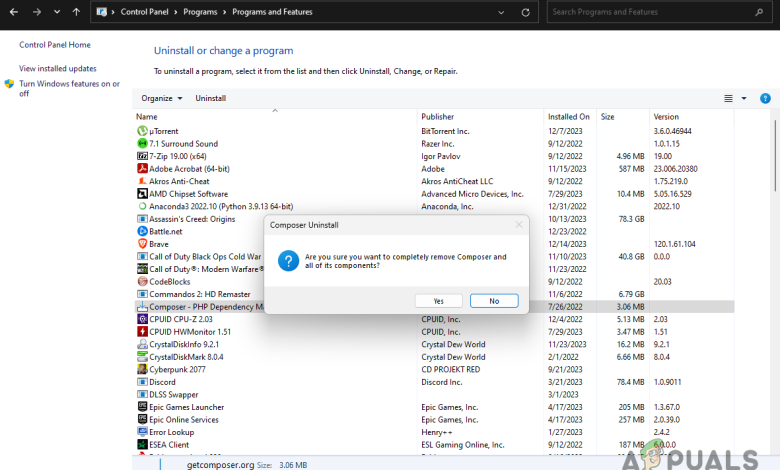Expand the view options dropdown arrow
The width and height of the screenshot is (780, 470).
(x=744, y=99)
